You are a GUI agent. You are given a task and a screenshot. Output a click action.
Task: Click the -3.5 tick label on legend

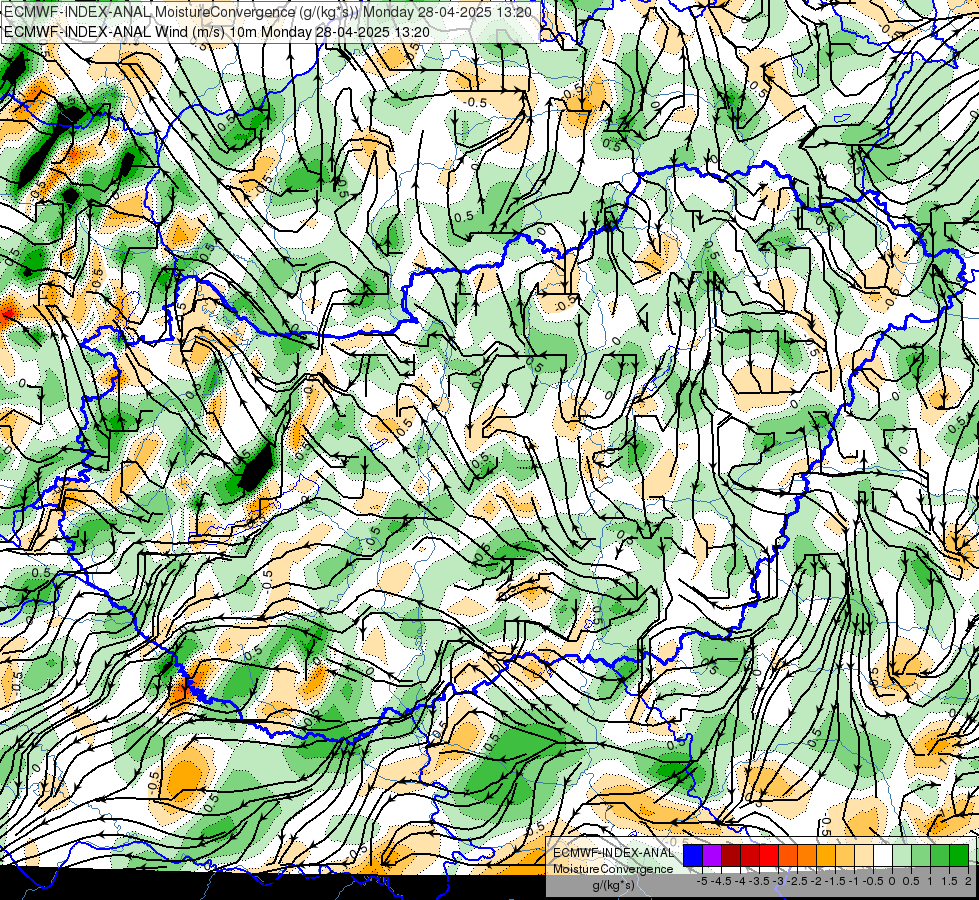(759, 881)
